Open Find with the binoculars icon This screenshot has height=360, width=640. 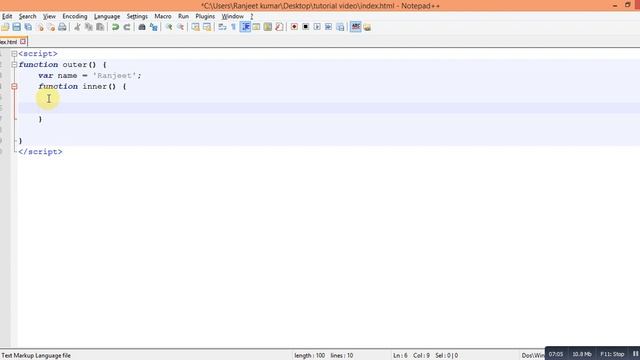coord(142,27)
